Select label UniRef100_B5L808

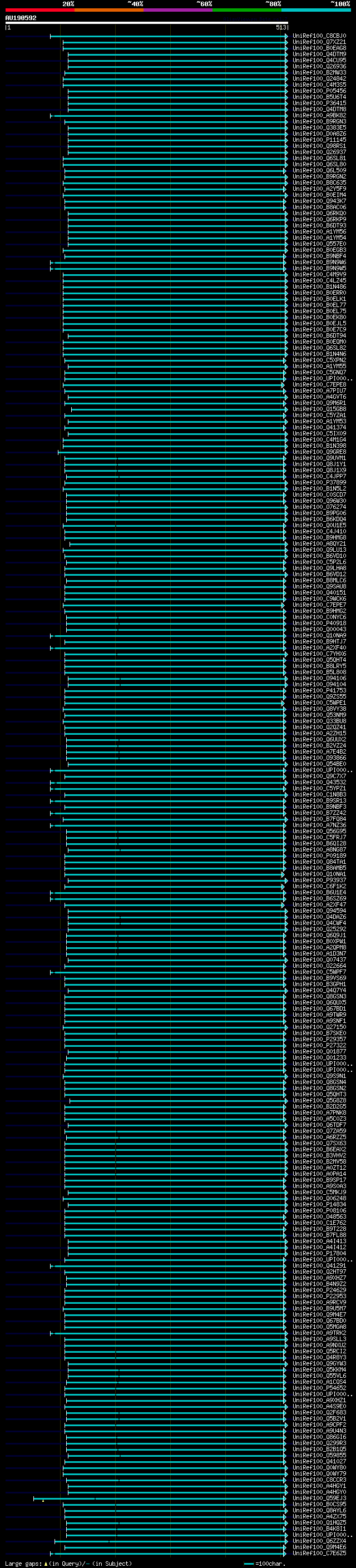(x=319, y=672)
